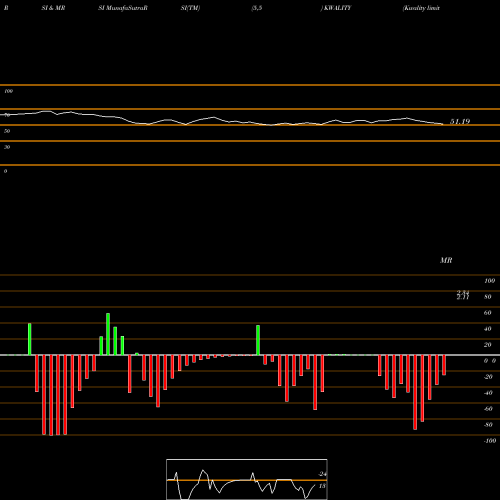Image resolution: width=500 pixels, height=500 pixels.
Task: Click the 18 value in the mini chart
Action: coord(322,486)
